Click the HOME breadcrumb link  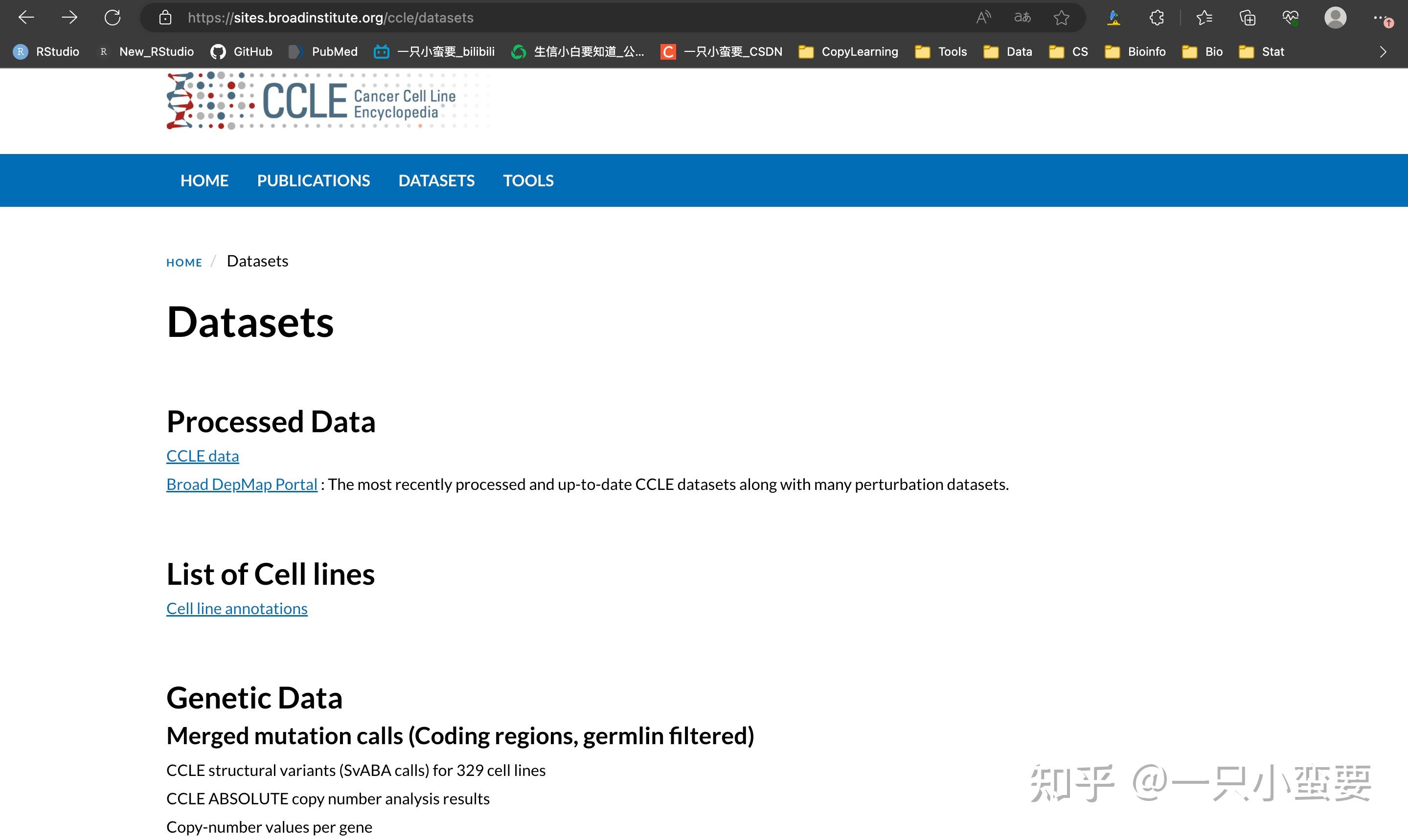183,262
